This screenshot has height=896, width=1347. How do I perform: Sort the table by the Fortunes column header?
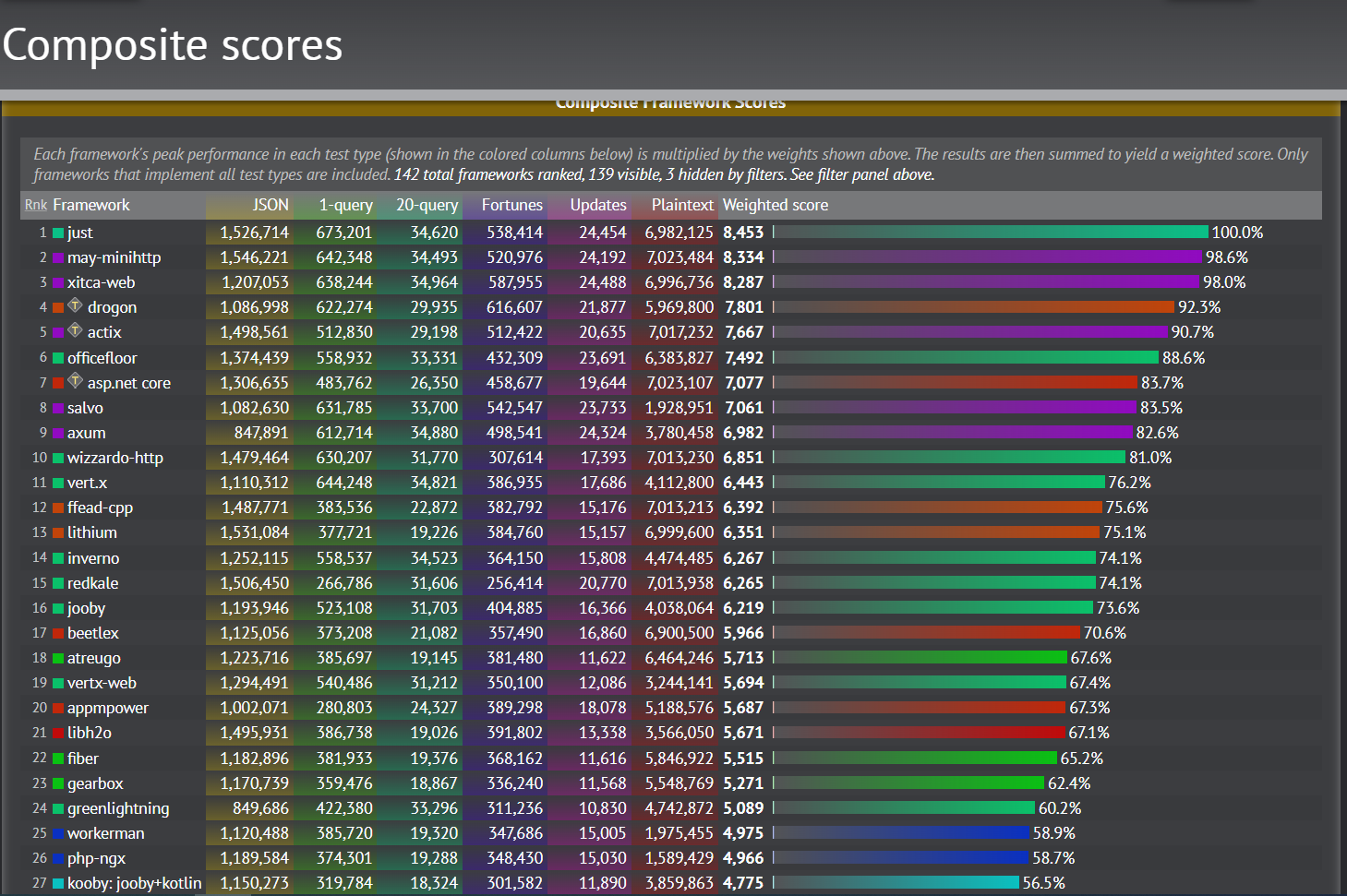pos(511,205)
